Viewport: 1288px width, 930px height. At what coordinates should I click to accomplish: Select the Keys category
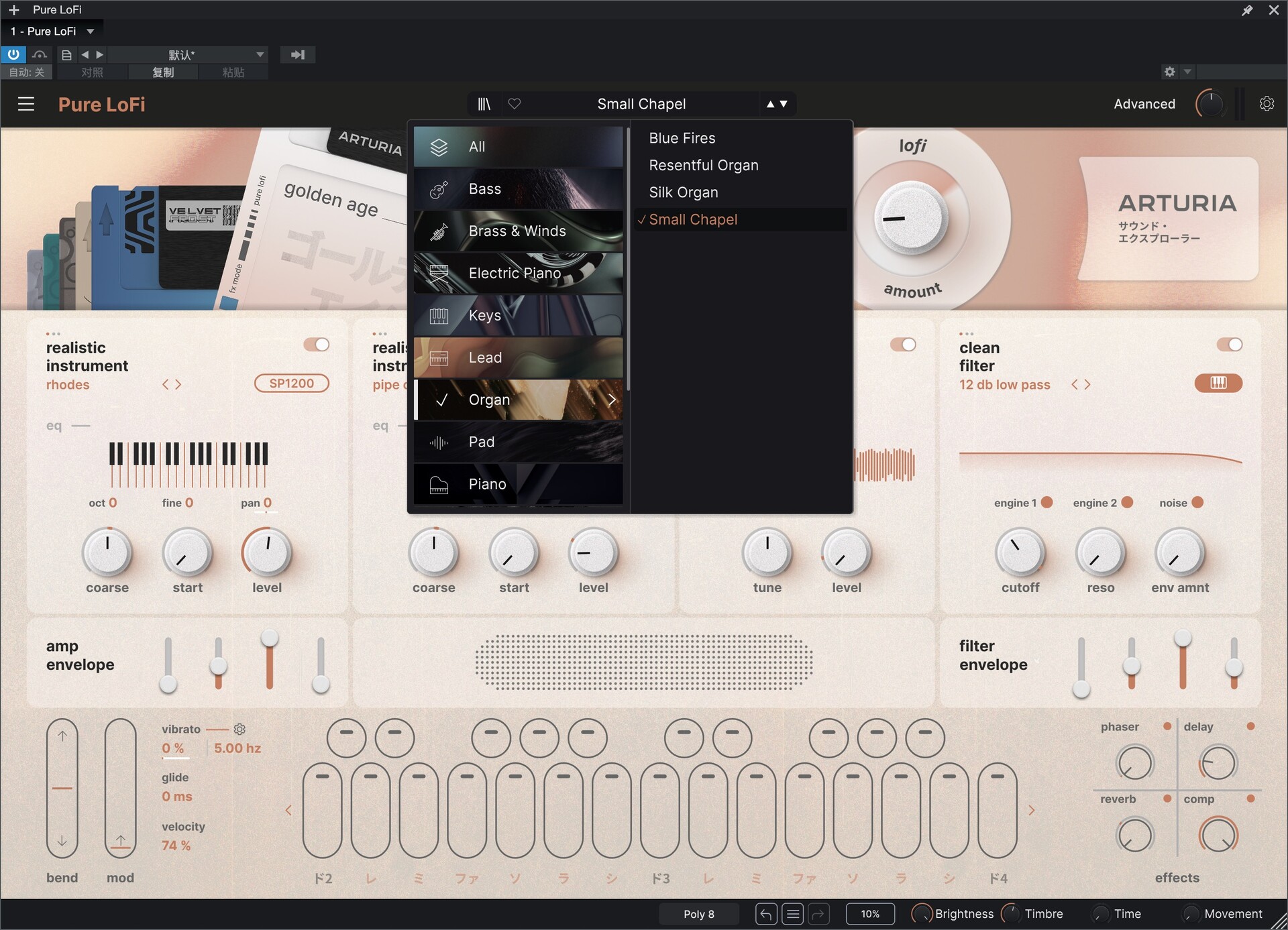pyautogui.click(x=518, y=316)
